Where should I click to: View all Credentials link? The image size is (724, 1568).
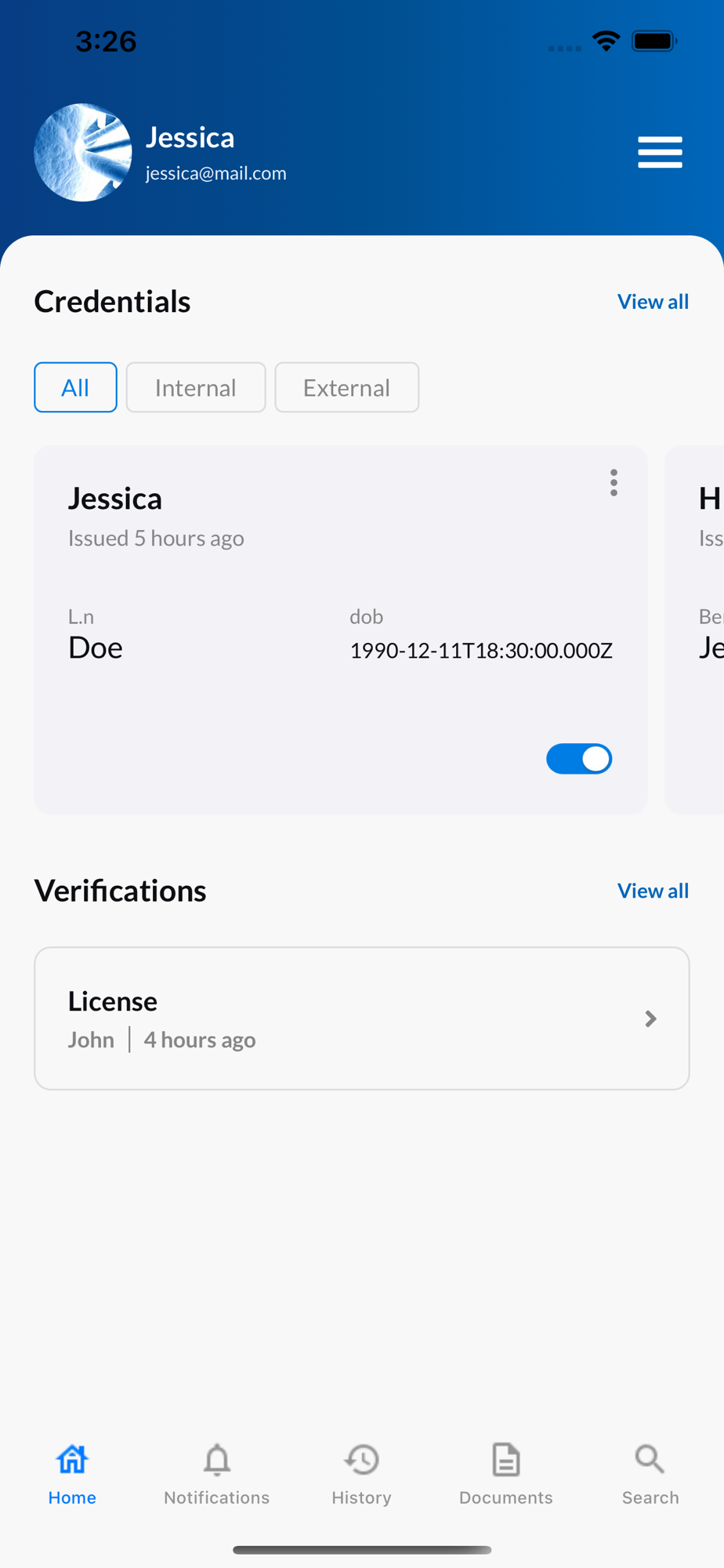[x=653, y=302]
